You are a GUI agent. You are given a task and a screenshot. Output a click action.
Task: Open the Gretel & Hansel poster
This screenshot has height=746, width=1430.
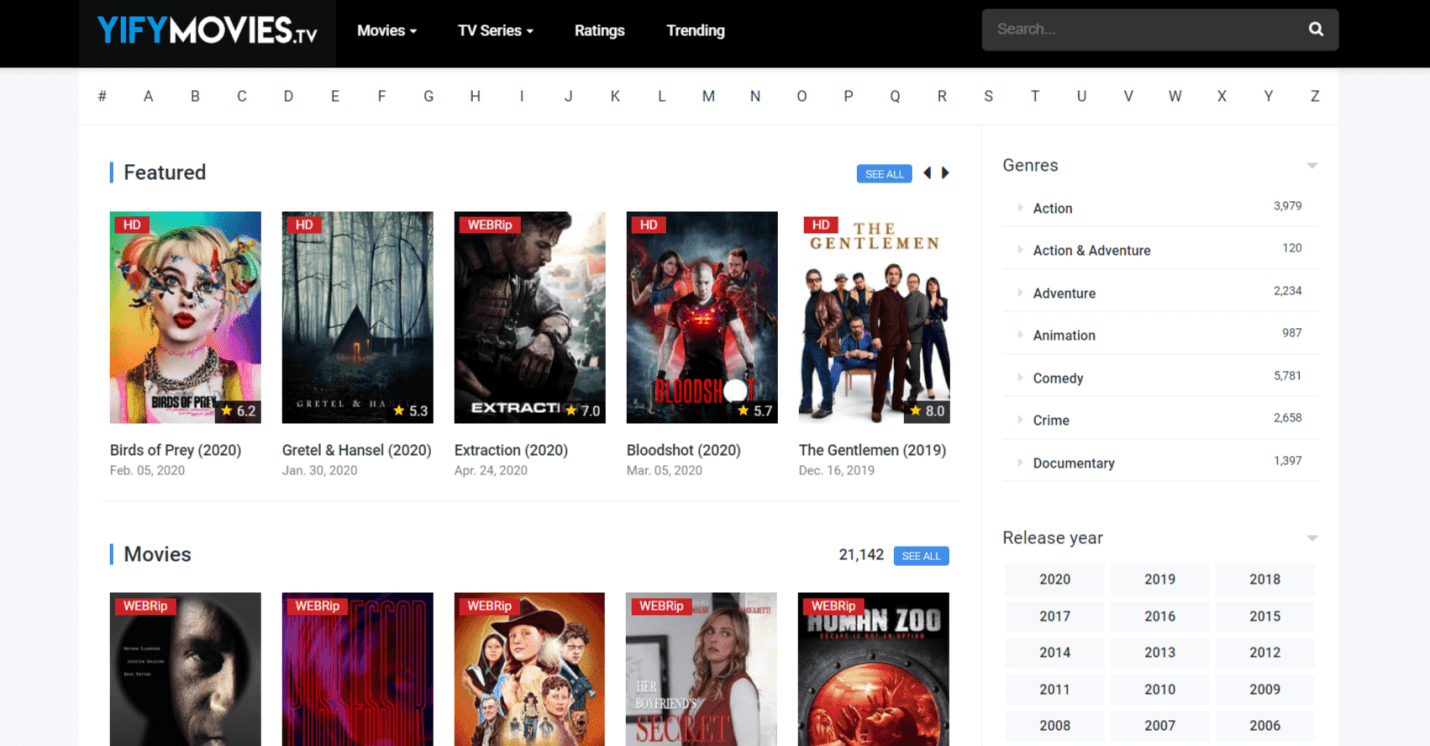point(357,317)
